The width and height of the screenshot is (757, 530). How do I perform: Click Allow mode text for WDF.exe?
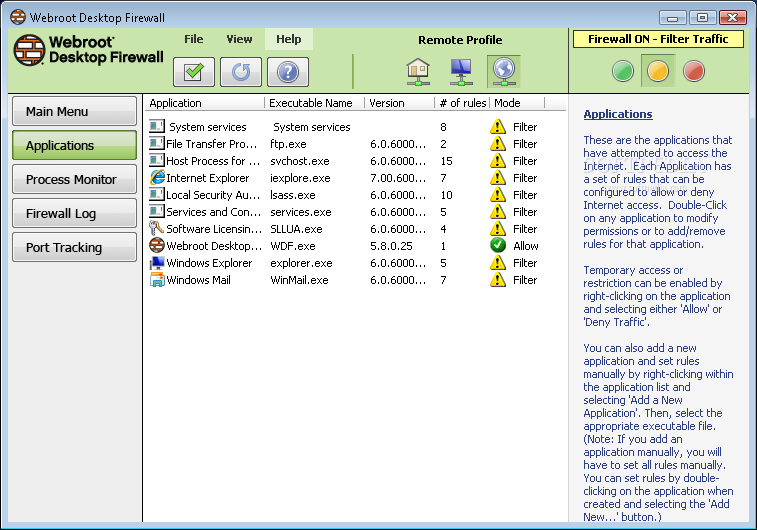[x=526, y=246]
